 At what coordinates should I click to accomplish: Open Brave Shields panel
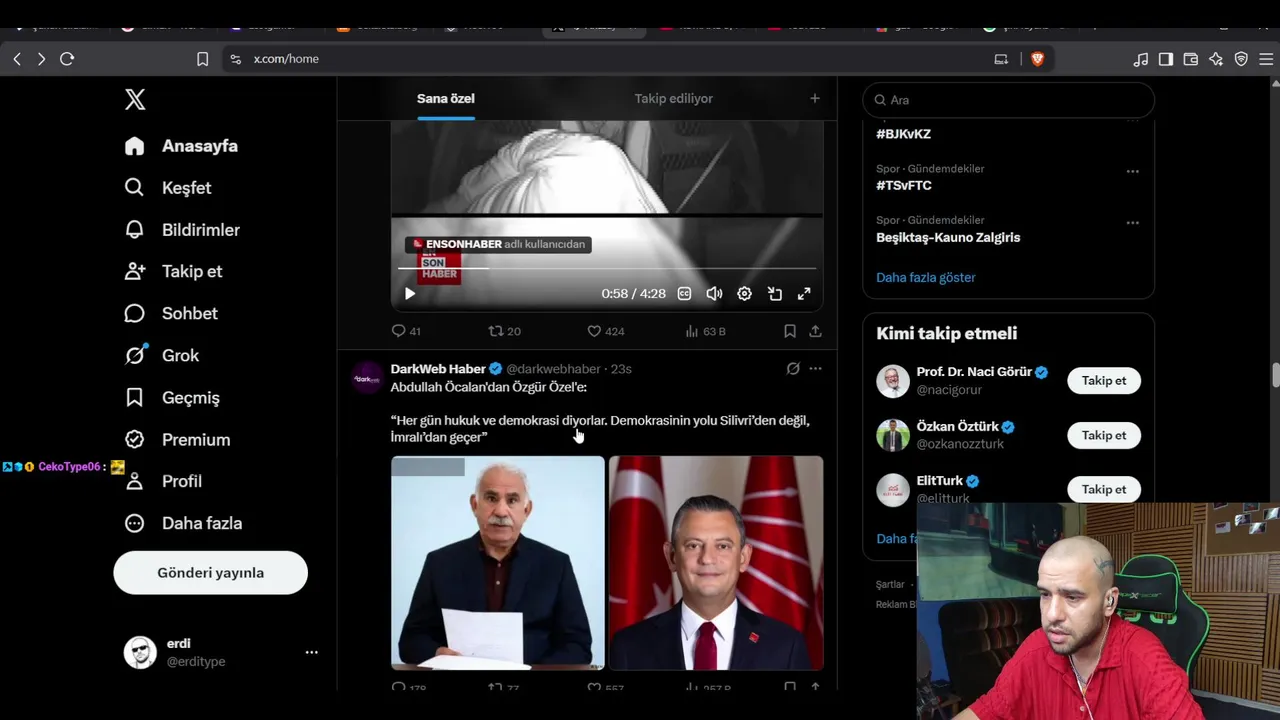[1037, 59]
